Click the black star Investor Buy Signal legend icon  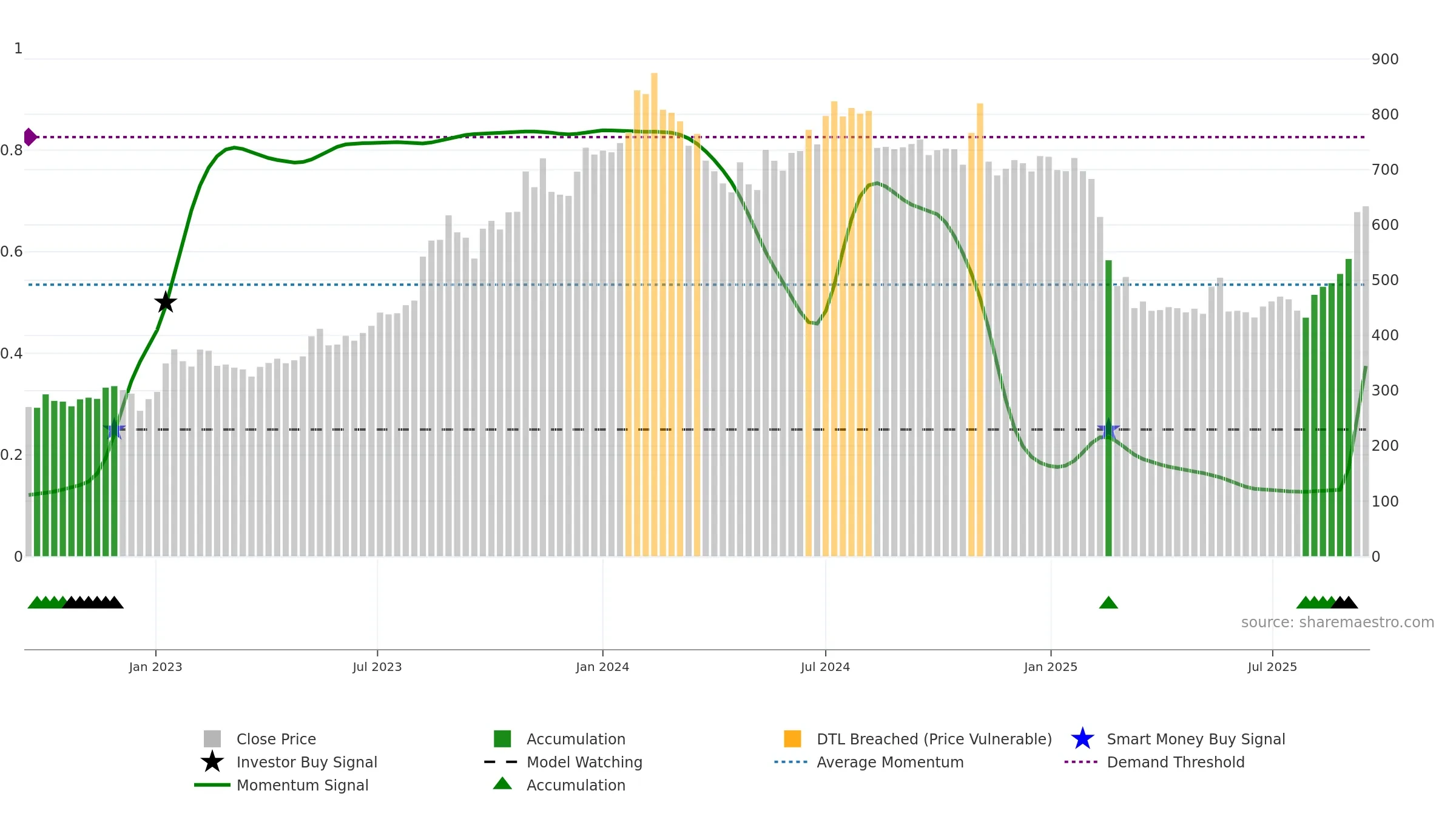click(x=212, y=762)
